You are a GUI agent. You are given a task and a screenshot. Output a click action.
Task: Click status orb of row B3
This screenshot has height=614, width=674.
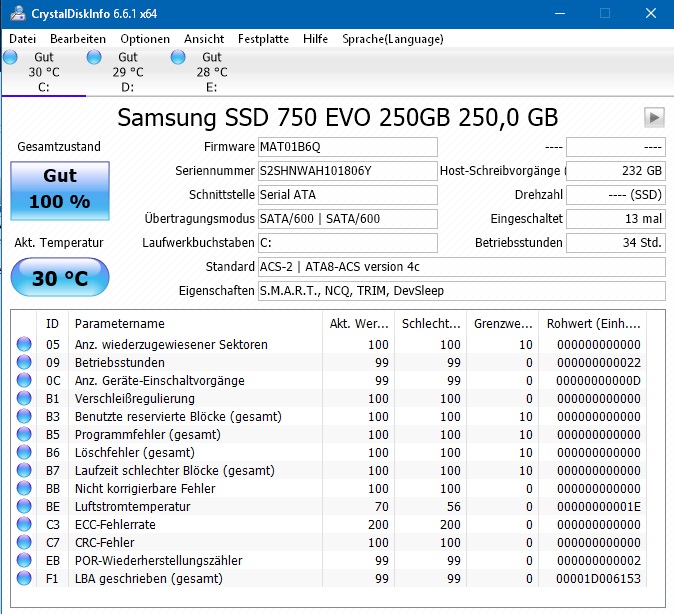point(24,417)
